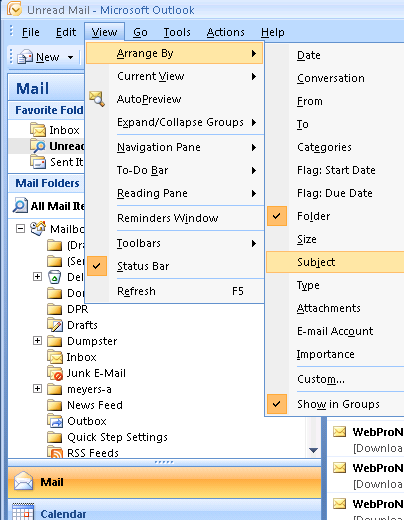Open the Edit menu
The image size is (404, 520).
[x=66, y=32]
